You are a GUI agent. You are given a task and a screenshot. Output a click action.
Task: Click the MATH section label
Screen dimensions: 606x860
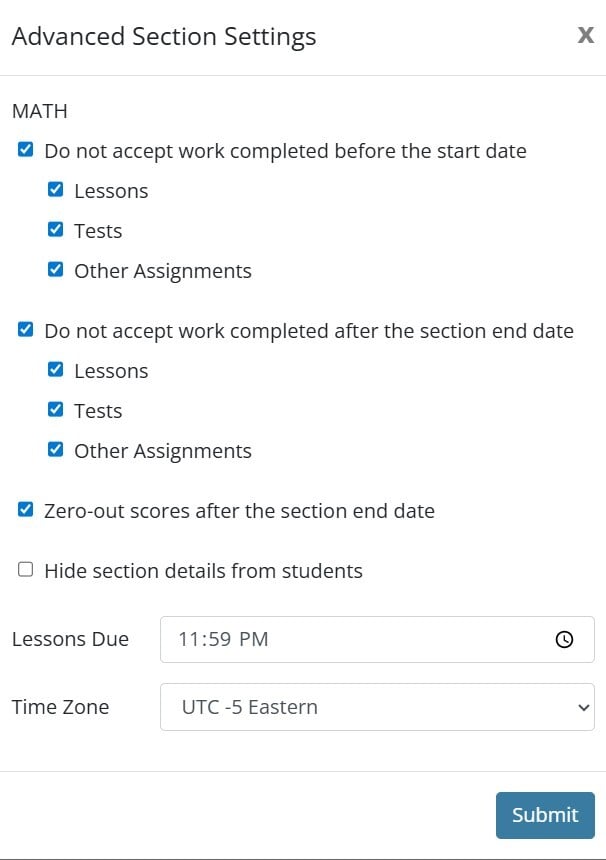click(x=38, y=111)
